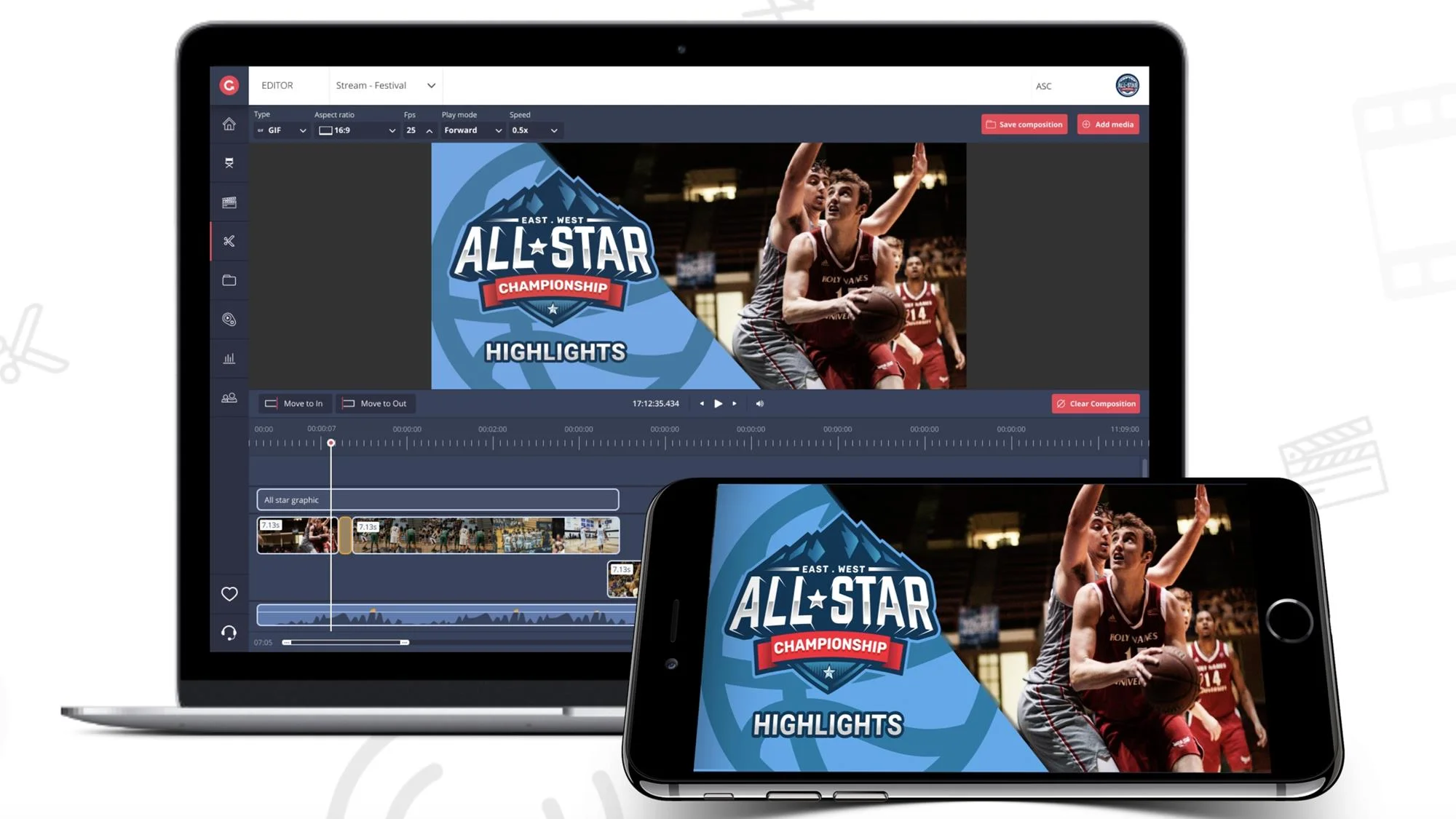Click 11:09:00 on the timeline ruler
The width and height of the screenshot is (1456, 819).
point(1124,429)
